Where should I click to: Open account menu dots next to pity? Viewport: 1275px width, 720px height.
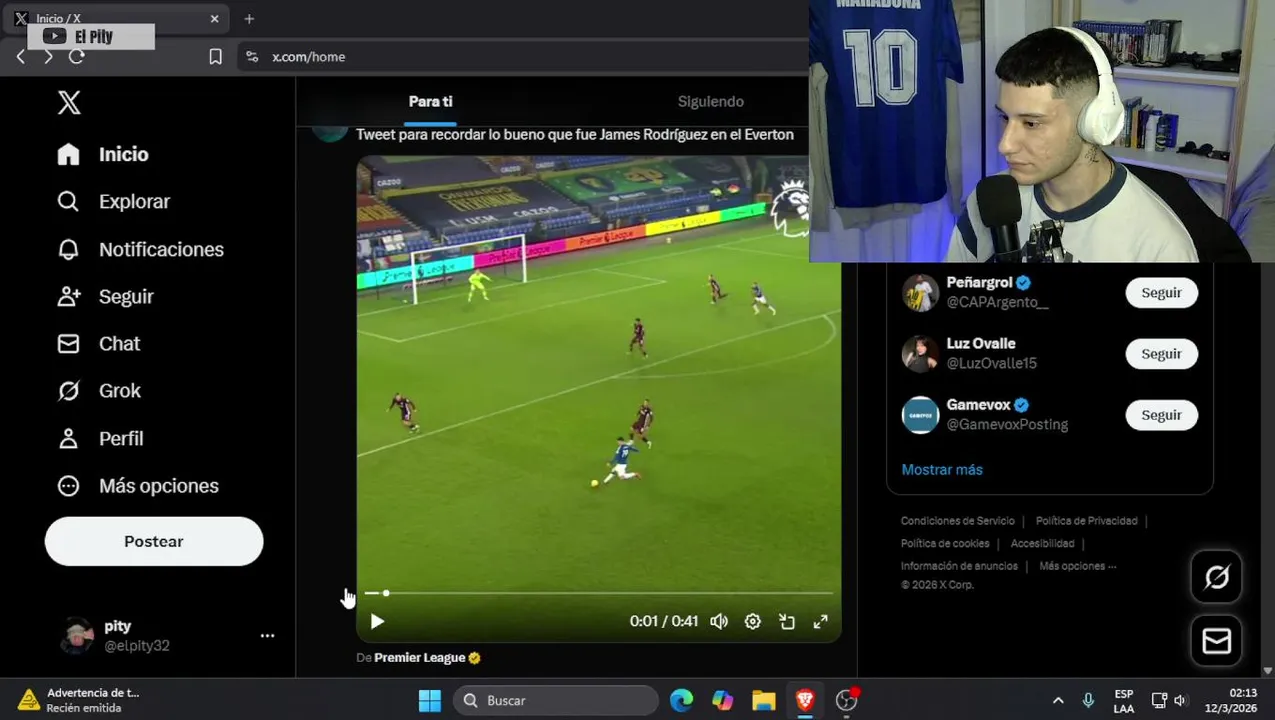tap(267, 635)
